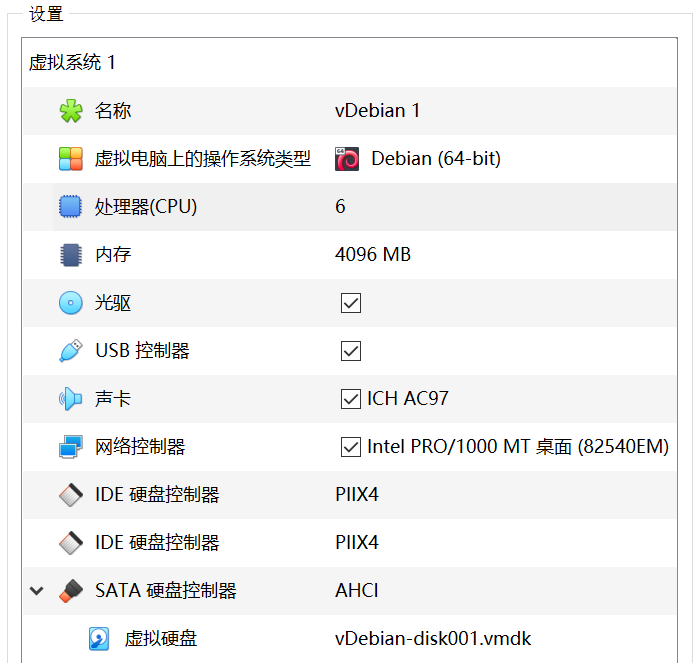Toggle the USB 控制器 checkbox
The width and height of the screenshot is (700, 663).
(351, 351)
